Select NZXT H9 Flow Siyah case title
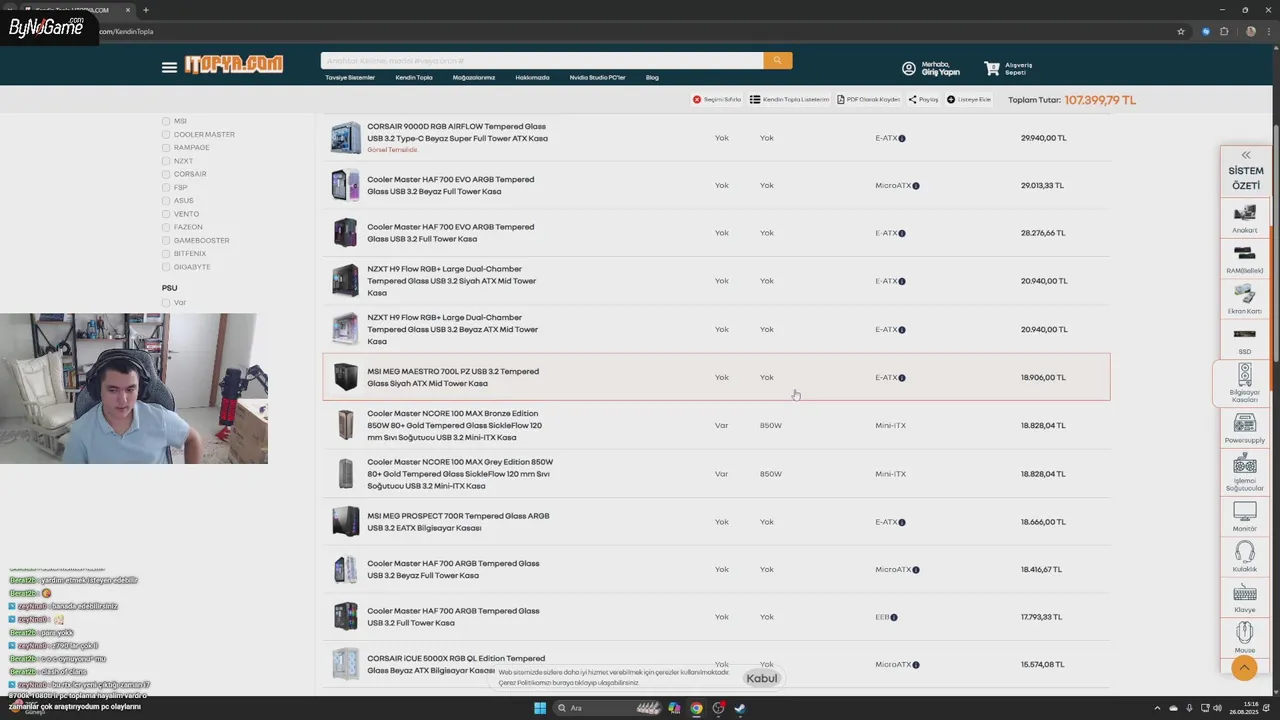 [x=452, y=281]
